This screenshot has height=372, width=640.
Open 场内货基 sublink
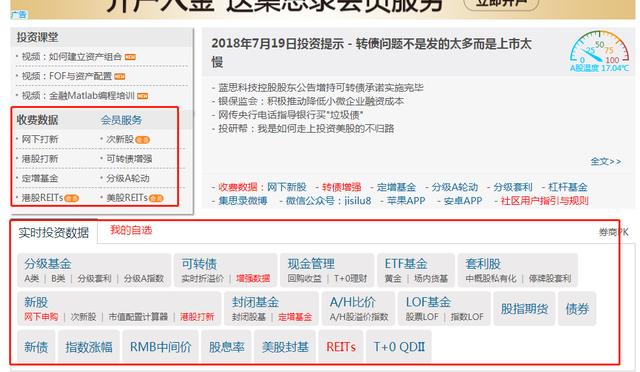[x=431, y=278]
